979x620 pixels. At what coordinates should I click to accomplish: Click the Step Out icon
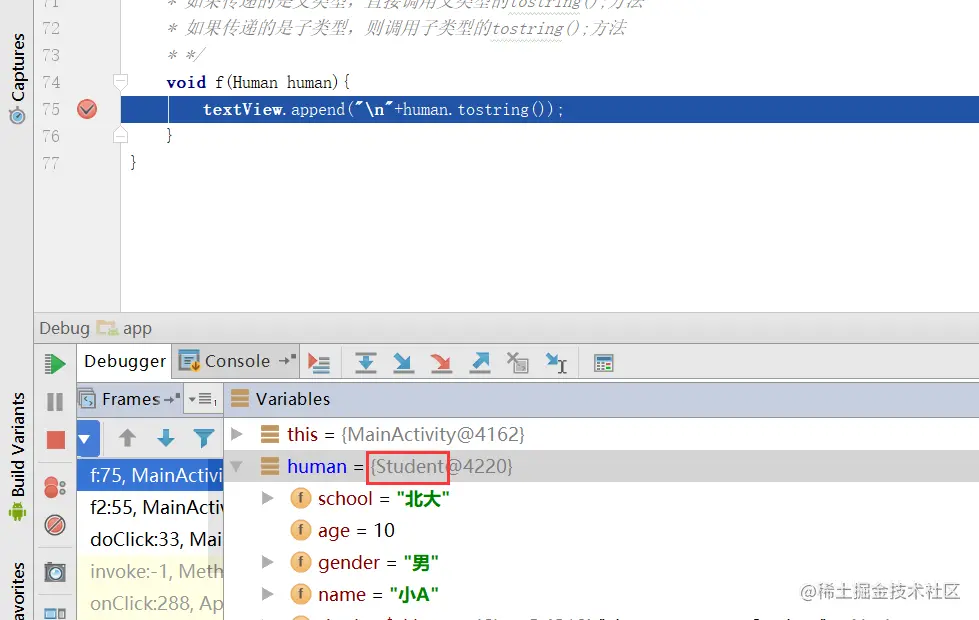(480, 363)
